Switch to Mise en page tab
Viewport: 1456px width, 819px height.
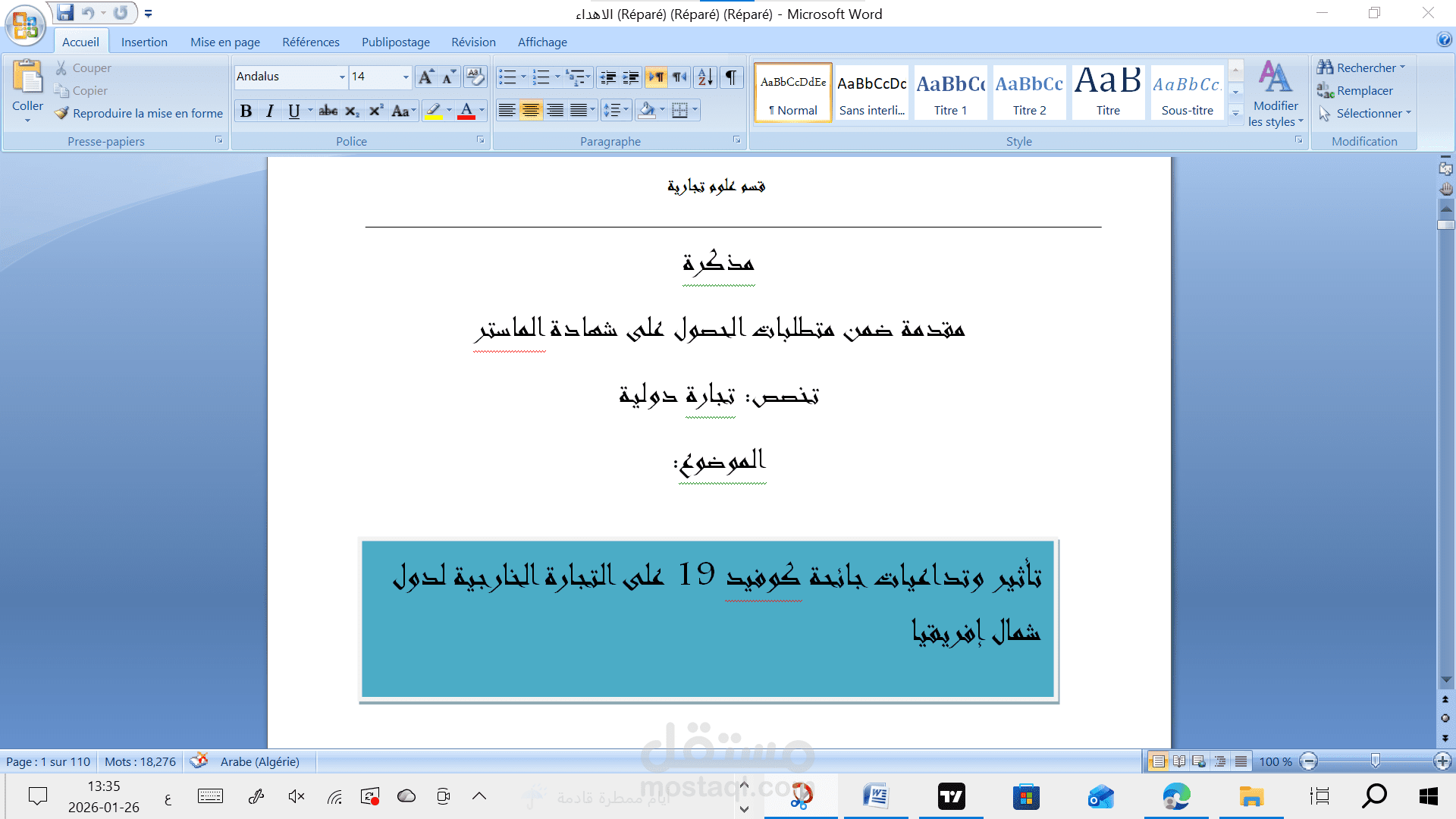[x=225, y=42]
